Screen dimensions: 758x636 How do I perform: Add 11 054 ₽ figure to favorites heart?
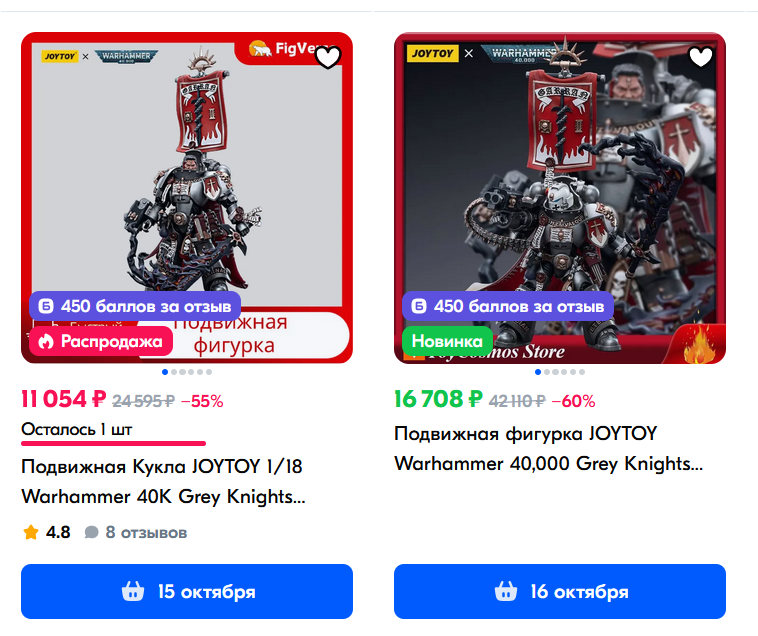(x=328, y=58)
